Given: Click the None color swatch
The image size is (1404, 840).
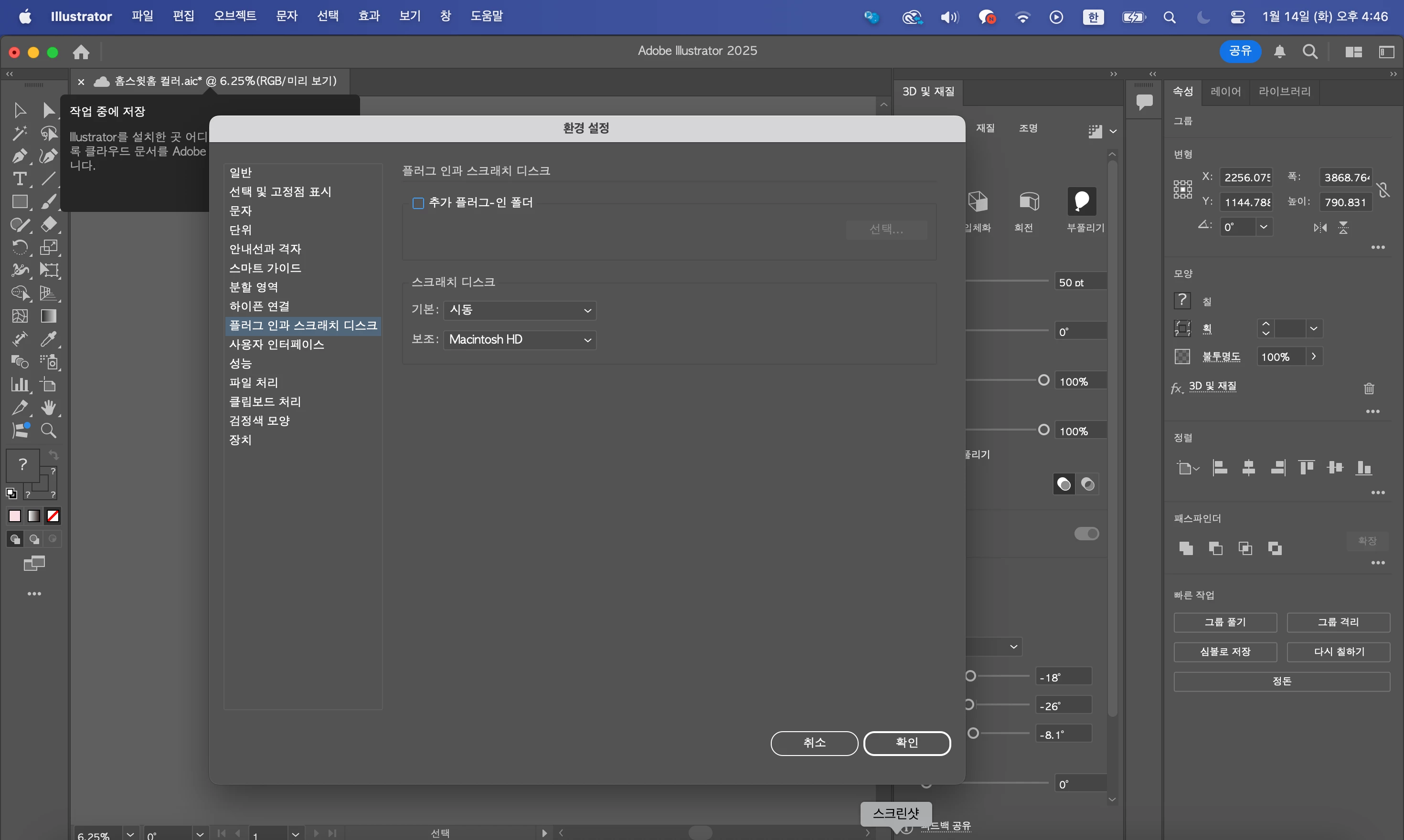Looking at the screenshot, I should tap(53, 515).
